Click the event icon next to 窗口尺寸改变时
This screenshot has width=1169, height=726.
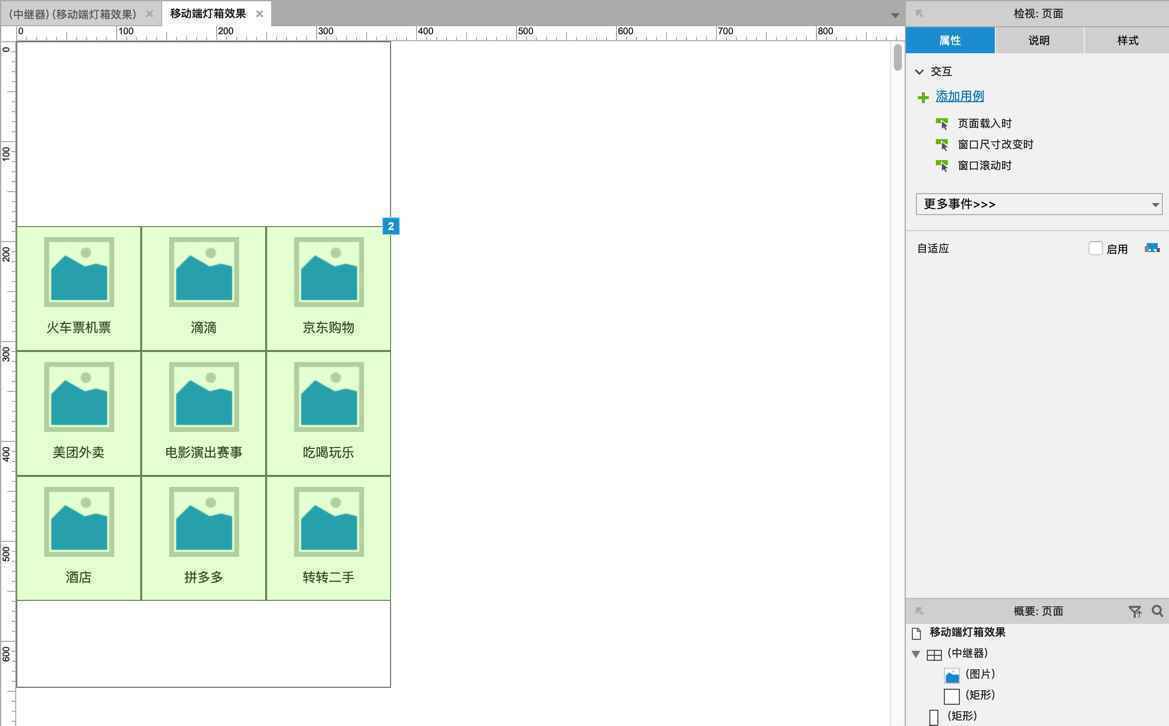click(942, 144)
